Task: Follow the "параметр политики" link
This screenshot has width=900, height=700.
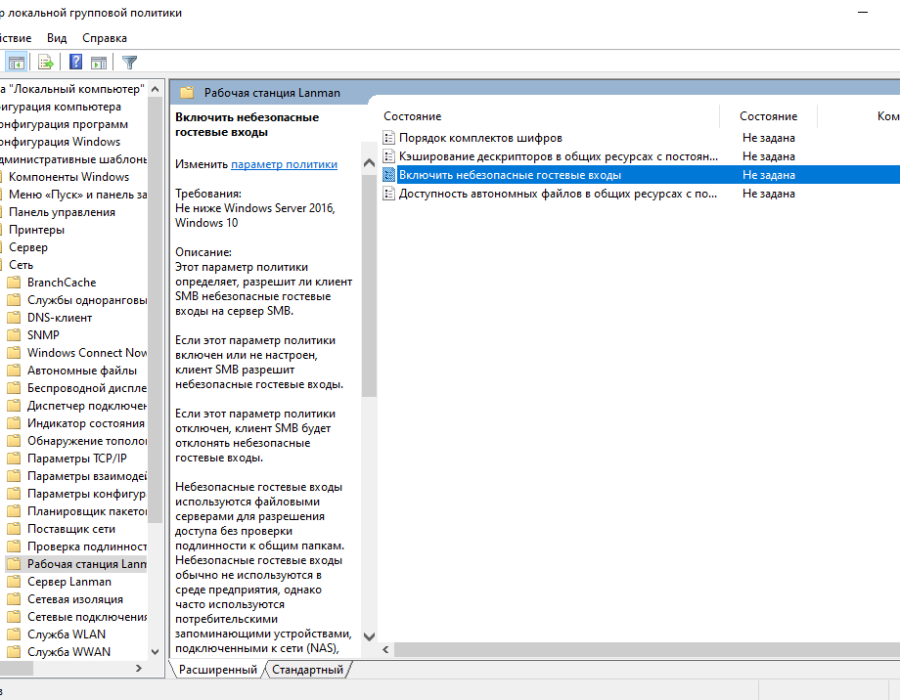Action: (284, 164)
